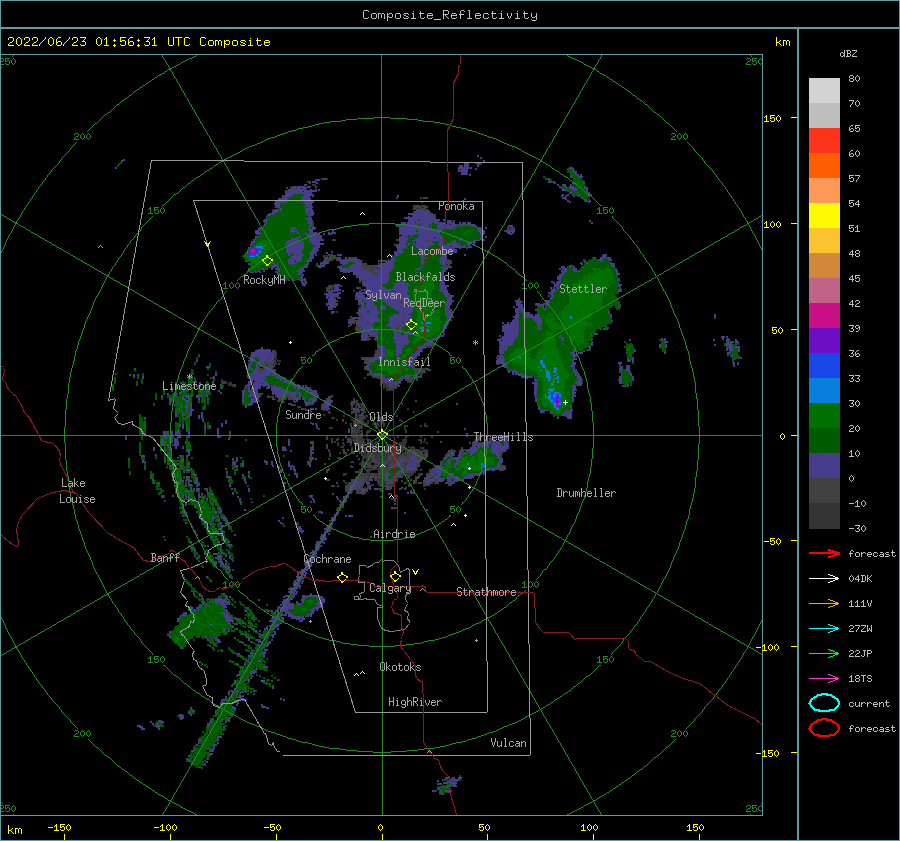The height and width of the screenshot is (841, 900).
Task: Click the ThreeHills town label
Action: pos(503,437)
